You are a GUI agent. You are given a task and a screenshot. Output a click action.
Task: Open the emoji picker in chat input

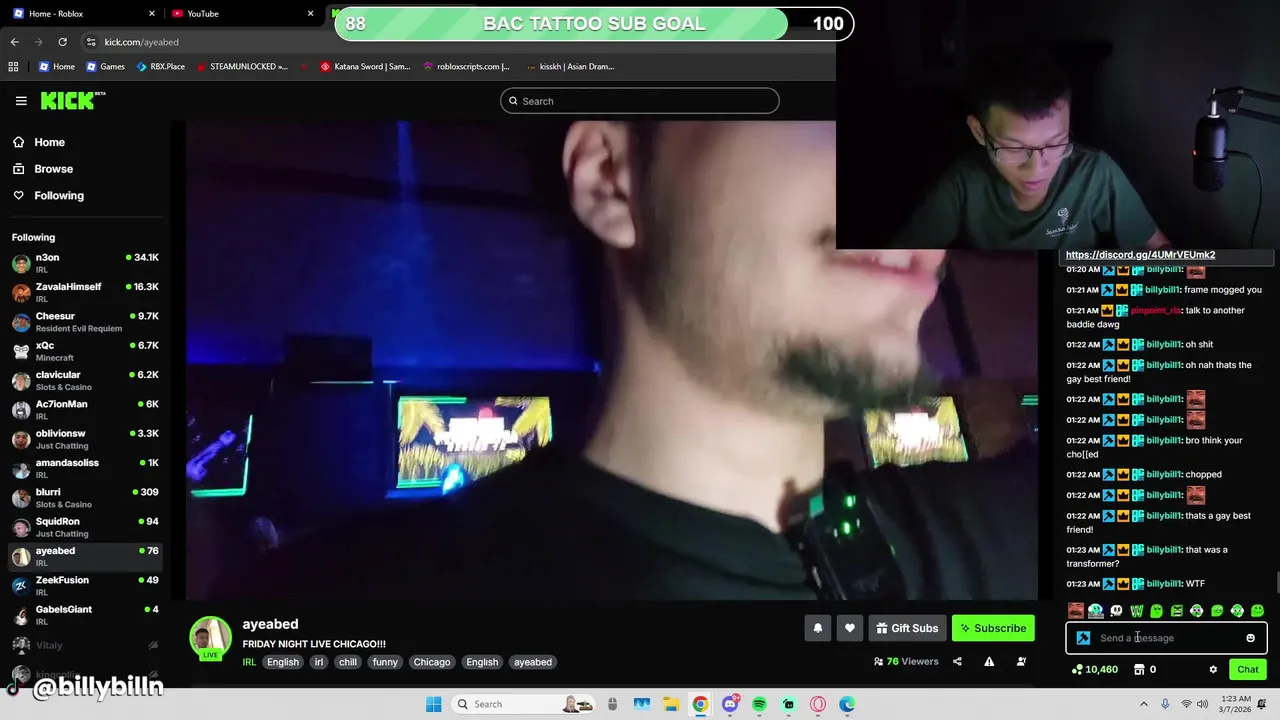tap(1250, 638)
